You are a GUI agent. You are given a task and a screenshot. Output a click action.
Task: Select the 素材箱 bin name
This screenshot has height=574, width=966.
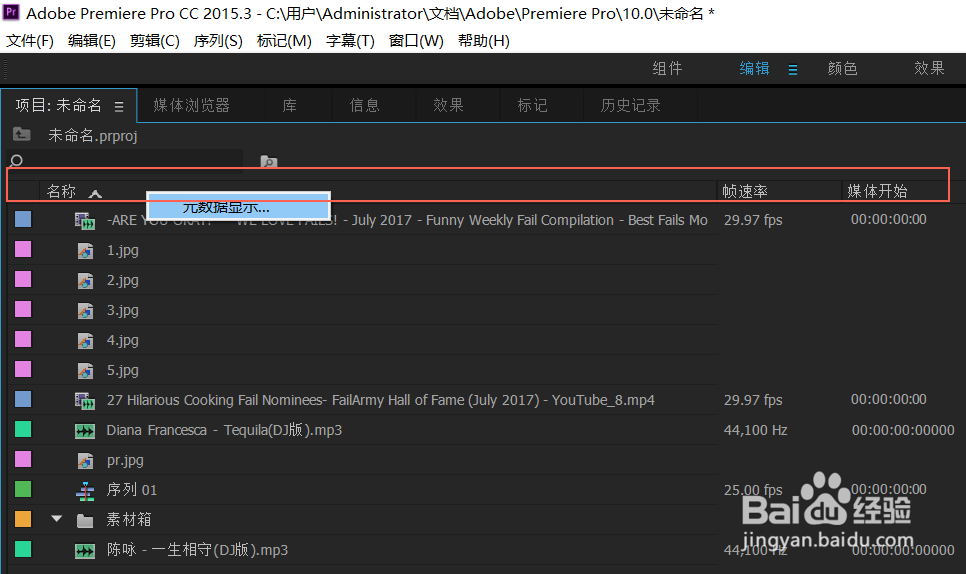click(129, 520)
